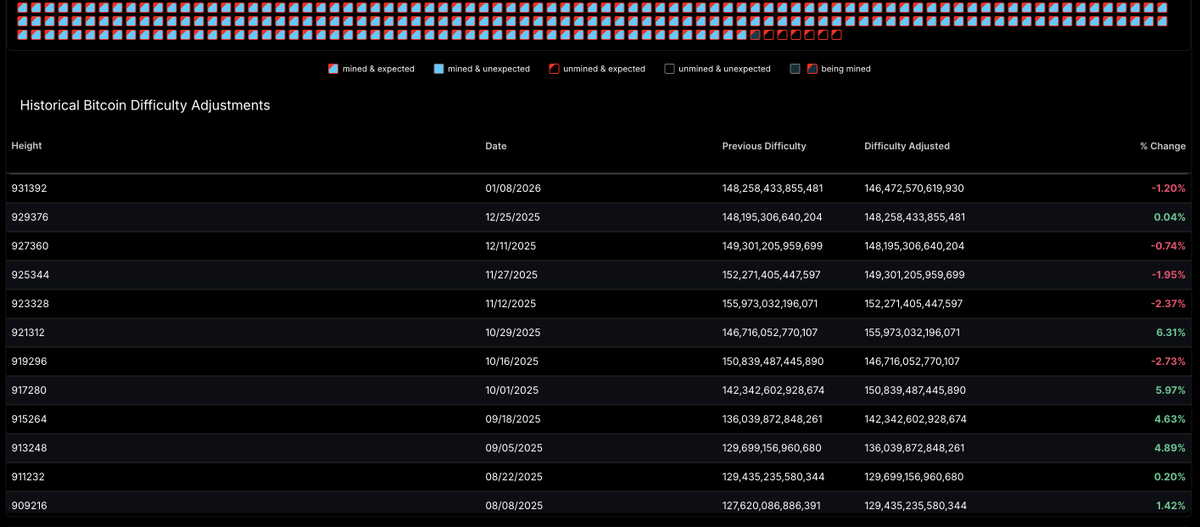Click the date 12/25/2025
Image resolution: width=1200 pixels, height=527 pixels.
(513, 217)
